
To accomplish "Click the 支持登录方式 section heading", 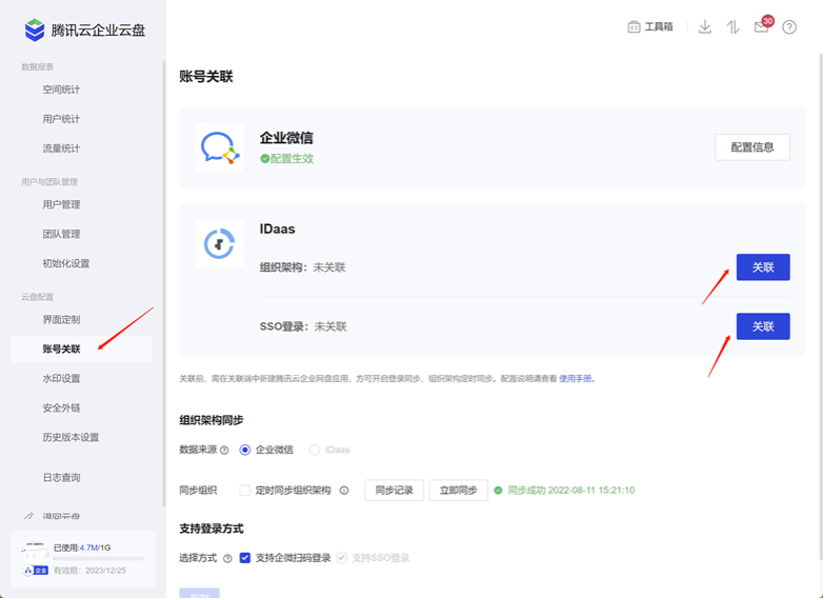I will tap(211, 529).
